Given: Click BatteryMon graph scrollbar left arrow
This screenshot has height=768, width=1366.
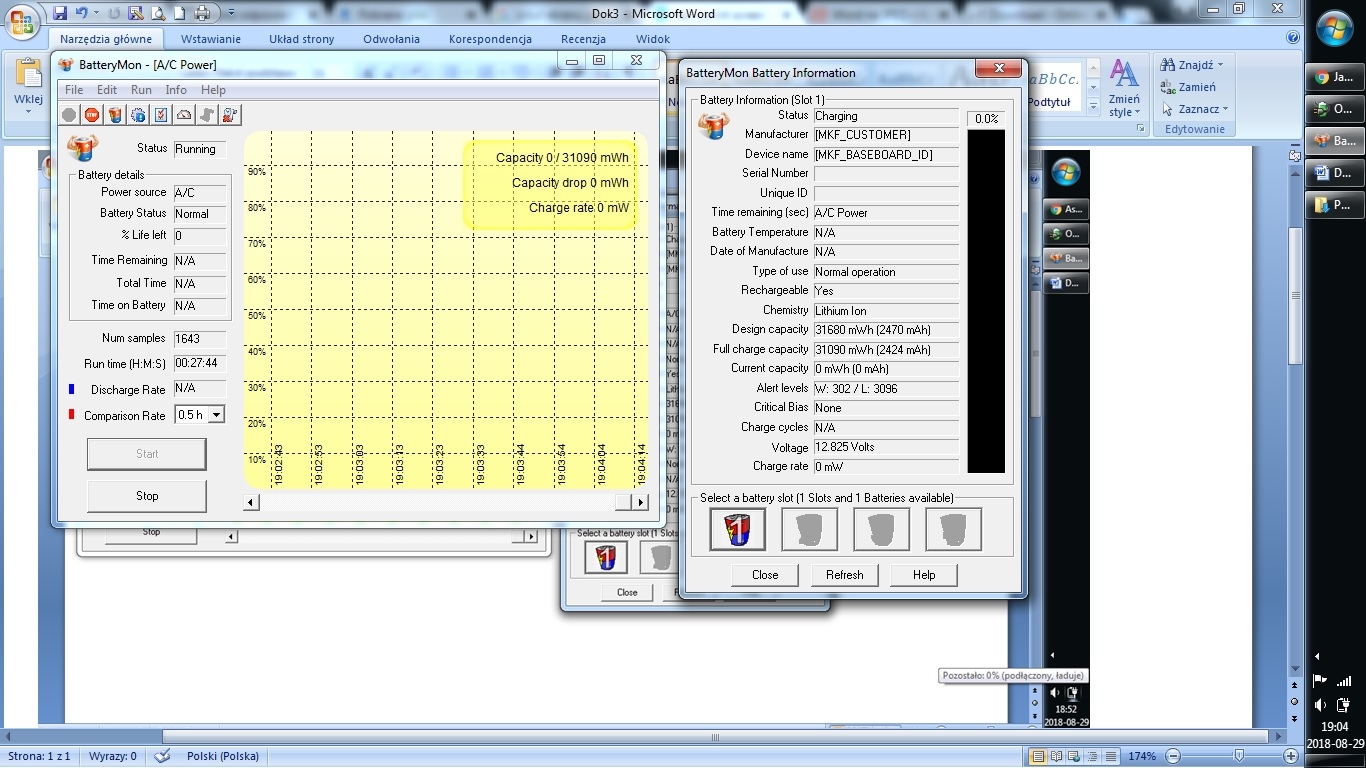Looking at the screenshot, I should (252, 502).
